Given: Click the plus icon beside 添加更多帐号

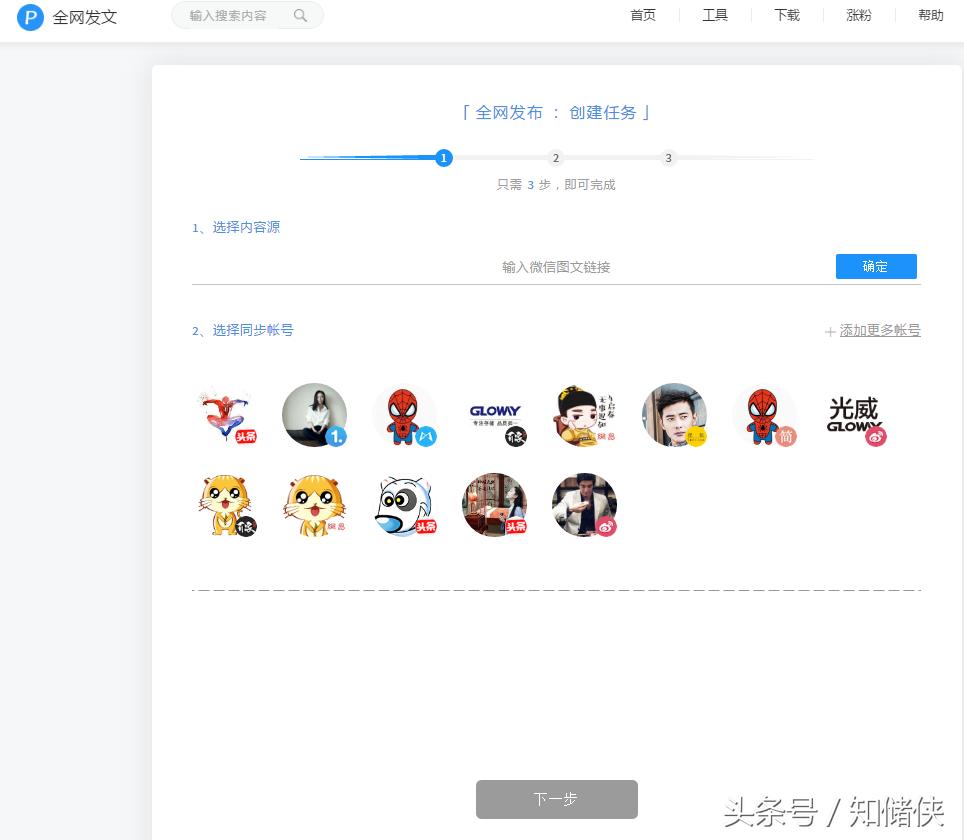Looking at the screenshot, I should click(830, 332).
